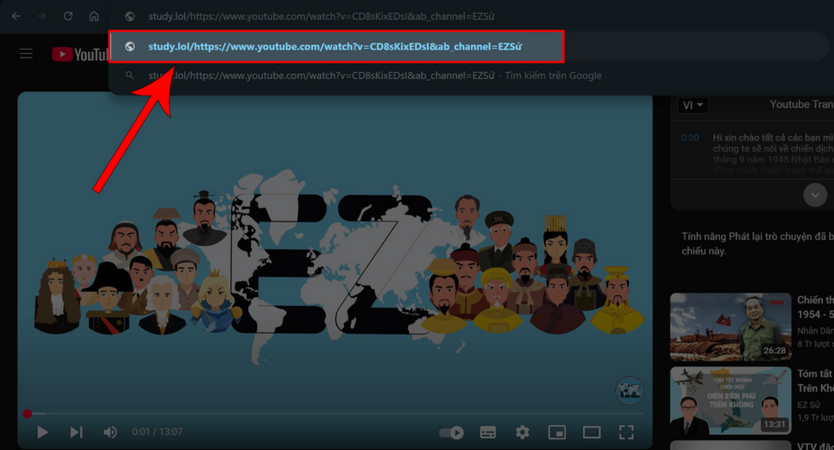Enter full screen mode
Image resolution: width=834 pixels, height=450 pixels.
pyautogui.click(x=626, y=432)
